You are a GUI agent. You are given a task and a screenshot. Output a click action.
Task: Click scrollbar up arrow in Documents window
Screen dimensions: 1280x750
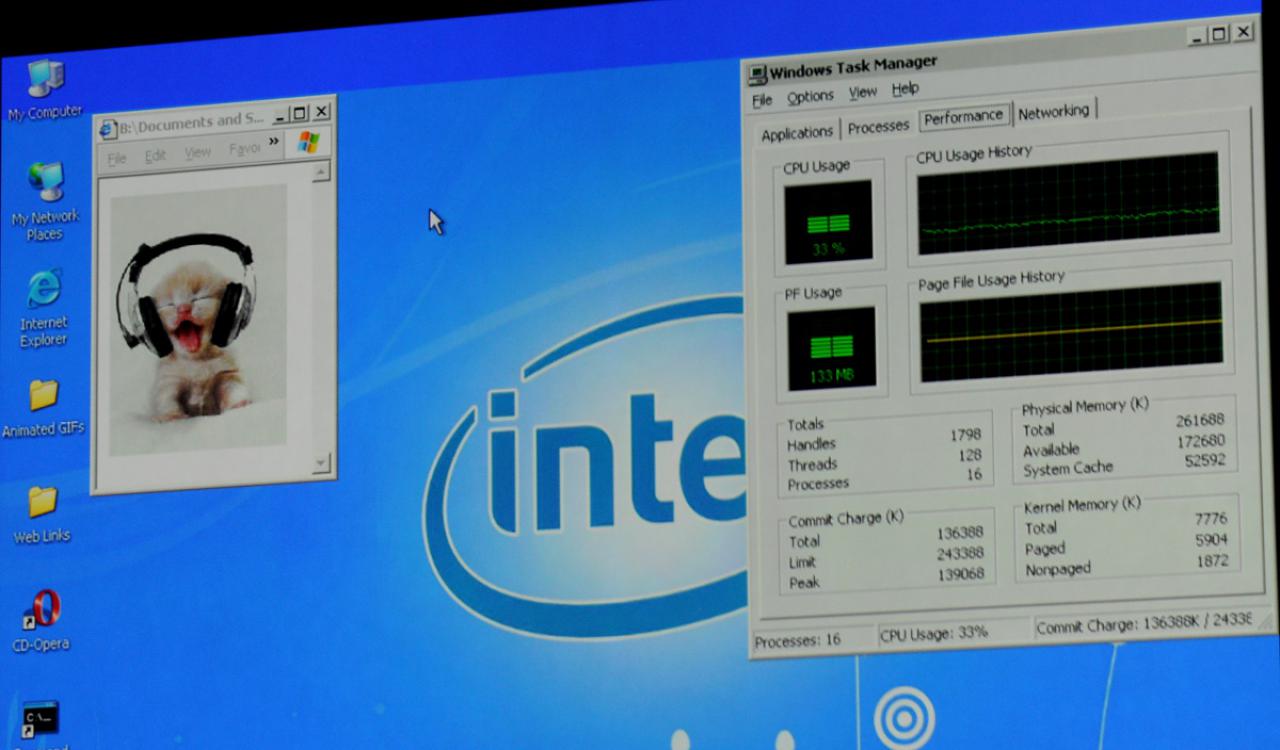pos(320,173)
